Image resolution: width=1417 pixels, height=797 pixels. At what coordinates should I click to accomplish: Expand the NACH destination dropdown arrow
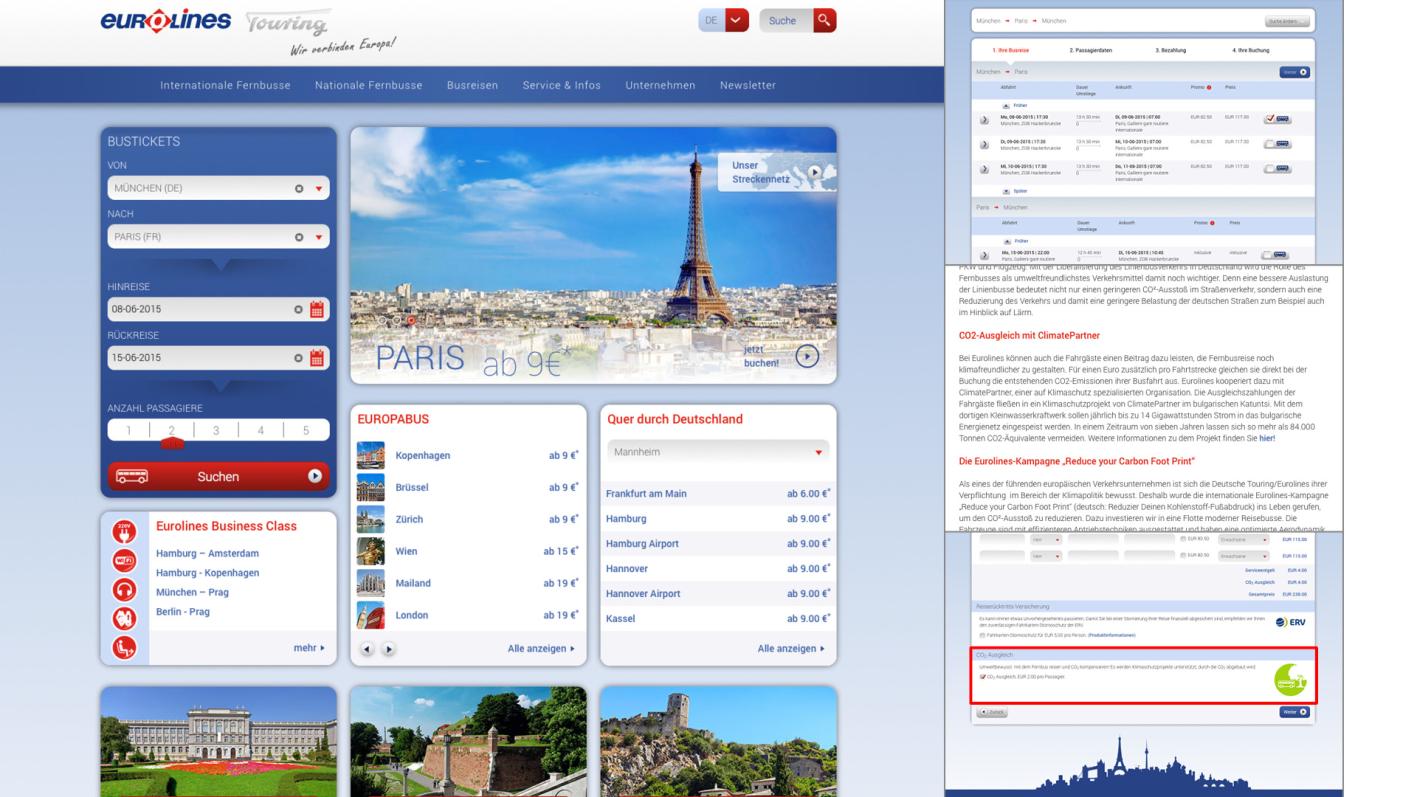click(x=319, y=237)
